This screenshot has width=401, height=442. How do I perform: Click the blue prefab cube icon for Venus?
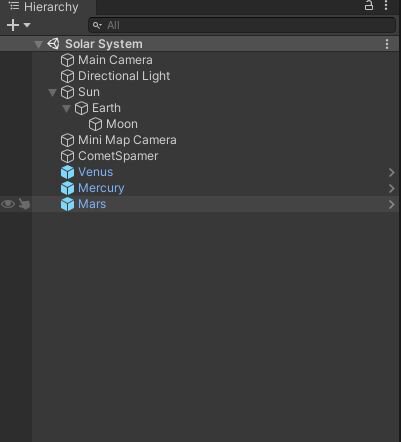pyautogui.click(x=67, y=172)
